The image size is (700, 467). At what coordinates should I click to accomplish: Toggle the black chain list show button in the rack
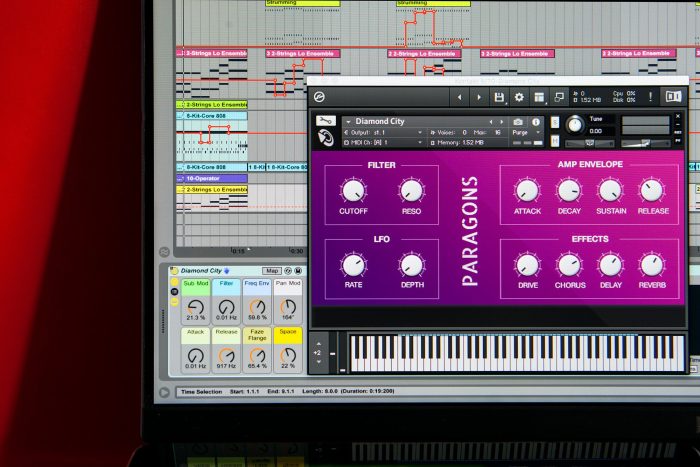175,292
